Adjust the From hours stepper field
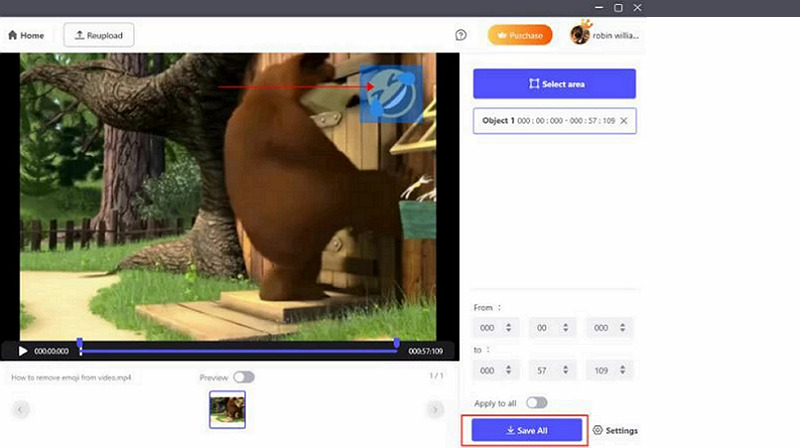 pos(496,328)
